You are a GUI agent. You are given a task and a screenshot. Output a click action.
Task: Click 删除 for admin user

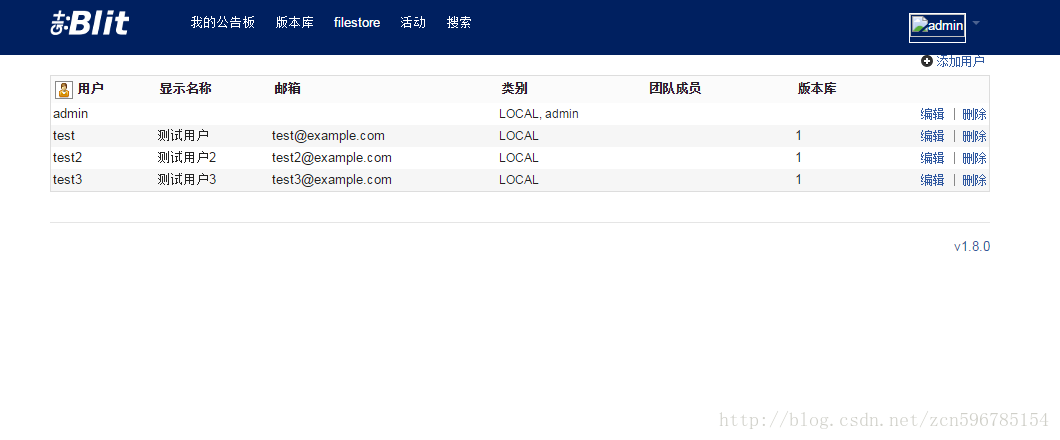click(974, 114)
